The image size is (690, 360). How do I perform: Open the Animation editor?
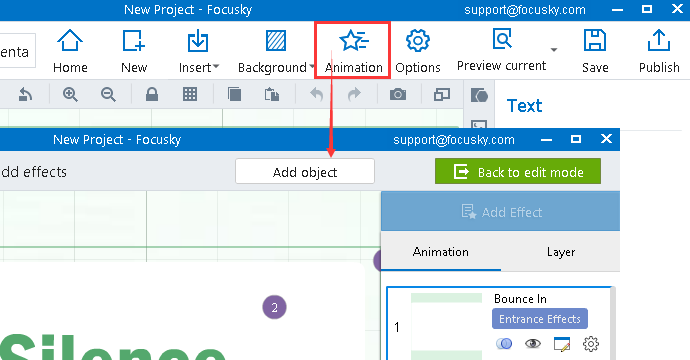click(353, 51)
